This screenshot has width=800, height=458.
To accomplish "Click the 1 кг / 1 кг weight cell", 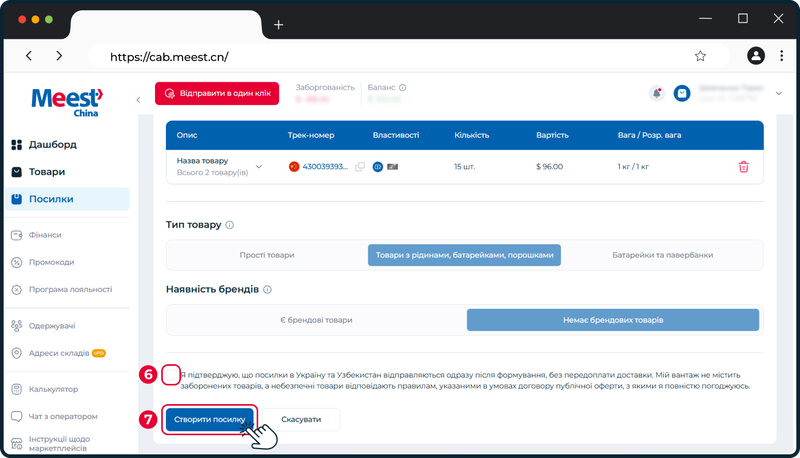I will point(633,166).
